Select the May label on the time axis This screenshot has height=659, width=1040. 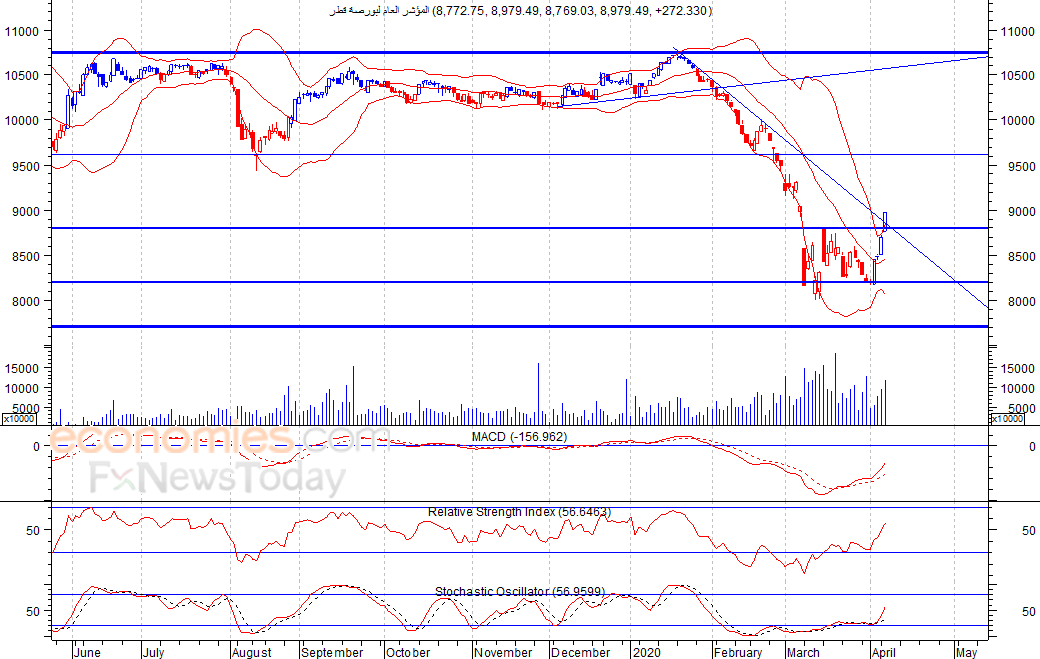[x=967, y=652]
